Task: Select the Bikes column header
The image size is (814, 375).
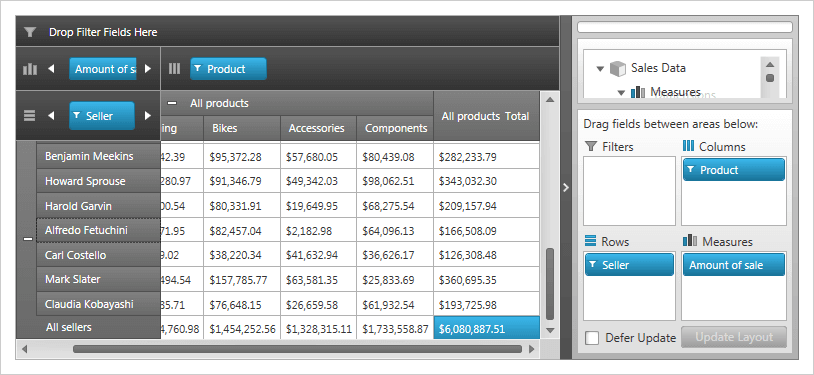Action: point(242,128)
